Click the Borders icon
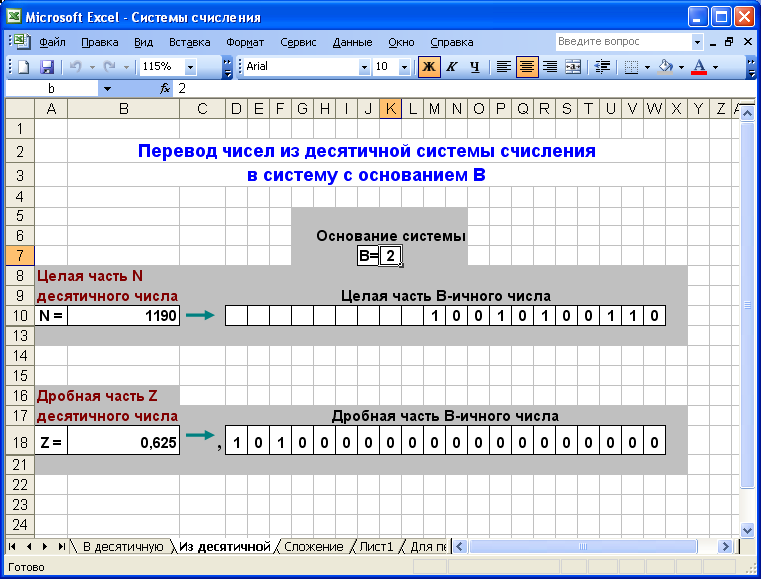The image size is (761, 579). 630,67
